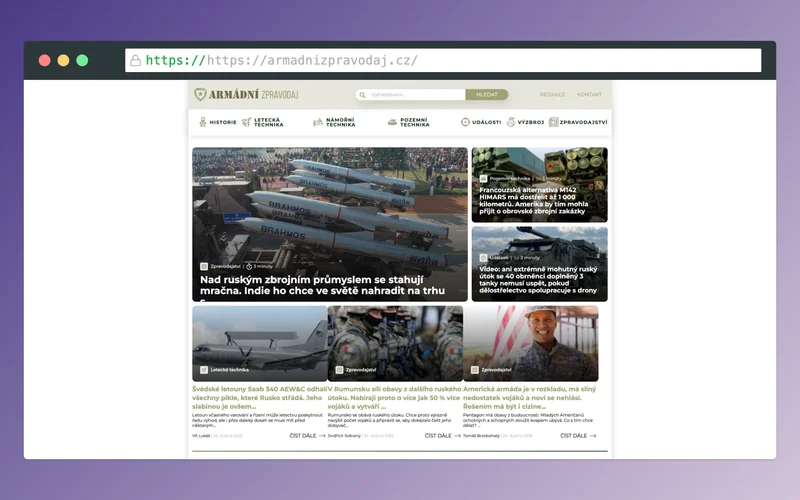Click the Zpravodajství newspaper icon in navigation
Image resolution: width=800 pixels, height=500 pixels.
[x=555, y=122]
